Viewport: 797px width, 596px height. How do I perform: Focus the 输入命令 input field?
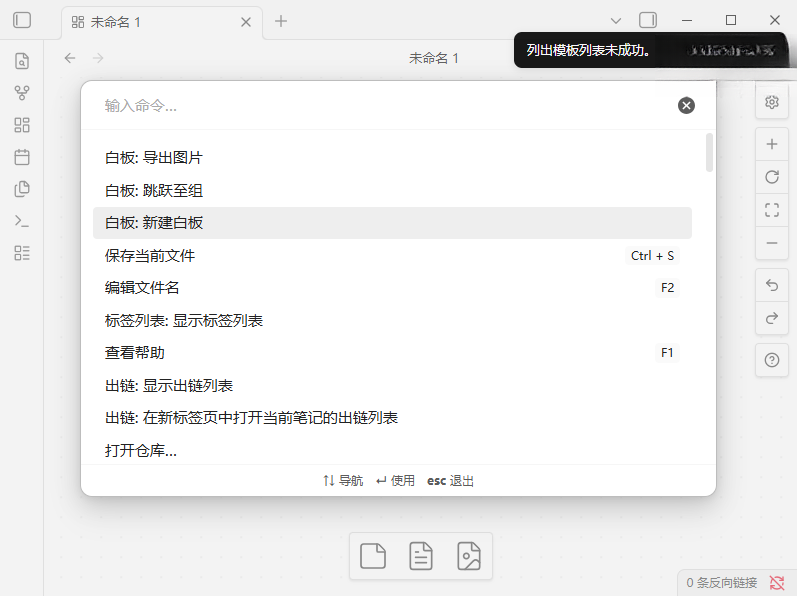click(x=386, y=106)
